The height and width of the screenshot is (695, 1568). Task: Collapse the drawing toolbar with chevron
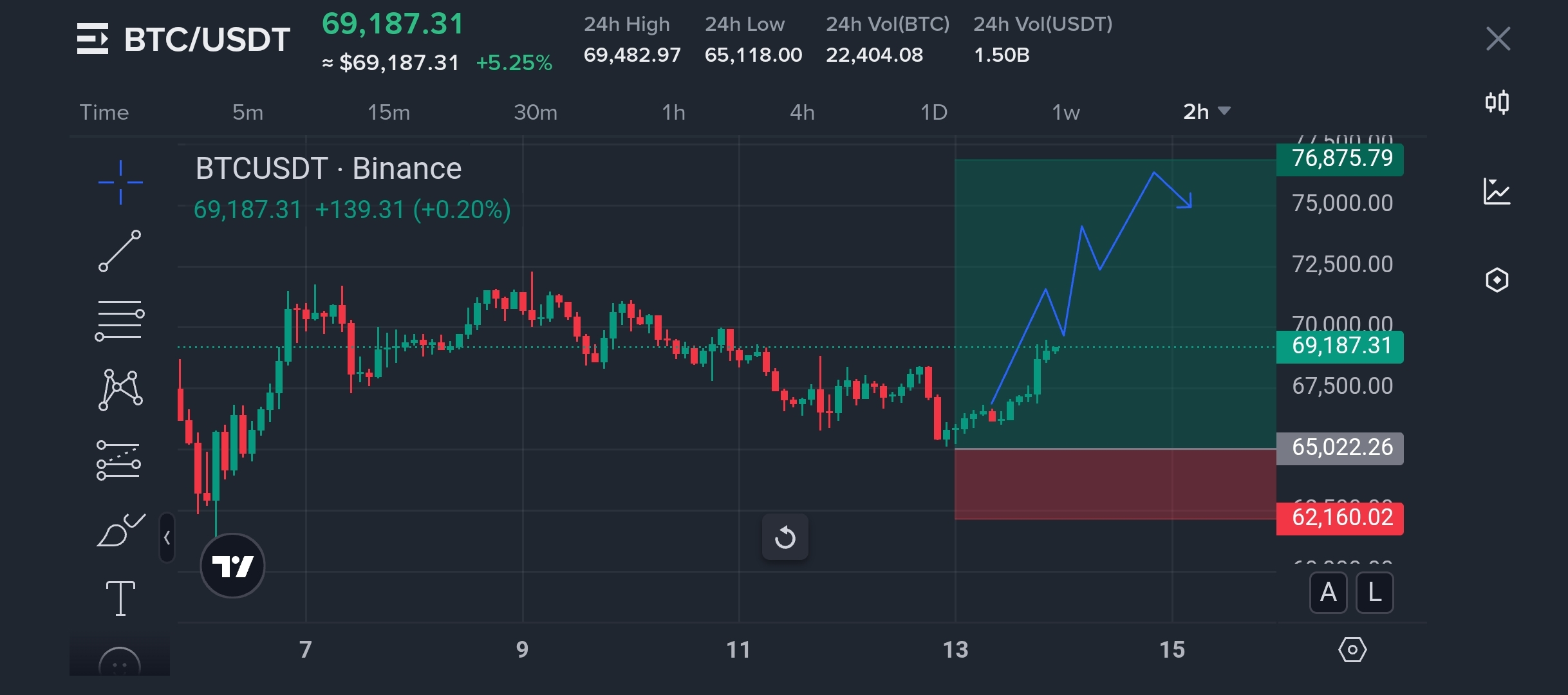pos(167,537)
